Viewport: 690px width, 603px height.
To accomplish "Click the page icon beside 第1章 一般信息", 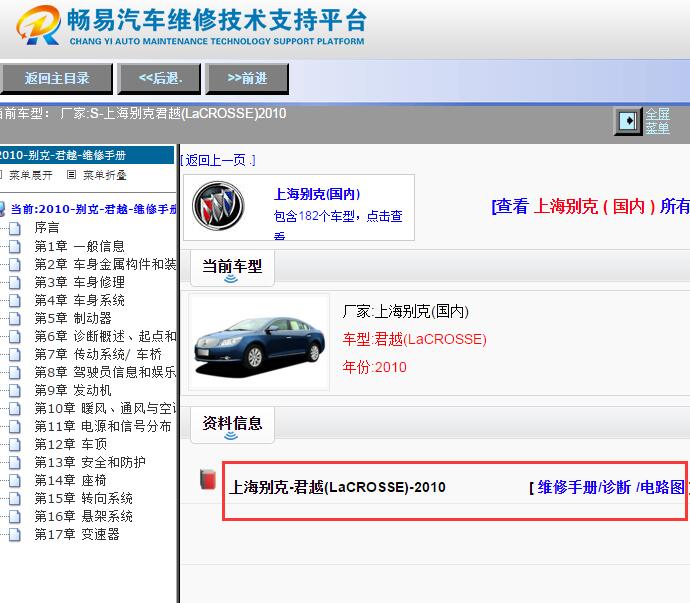I will 15,246.
